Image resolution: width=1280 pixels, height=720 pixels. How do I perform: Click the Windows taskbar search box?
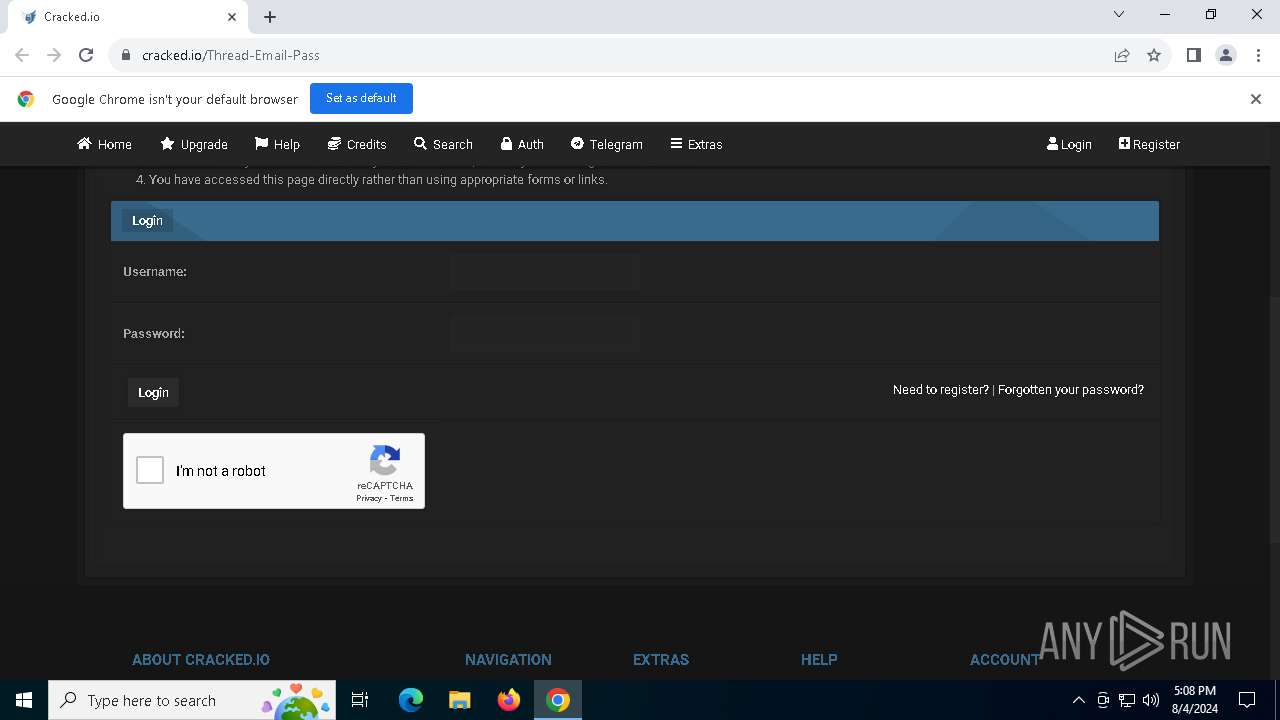pos(192,700)
